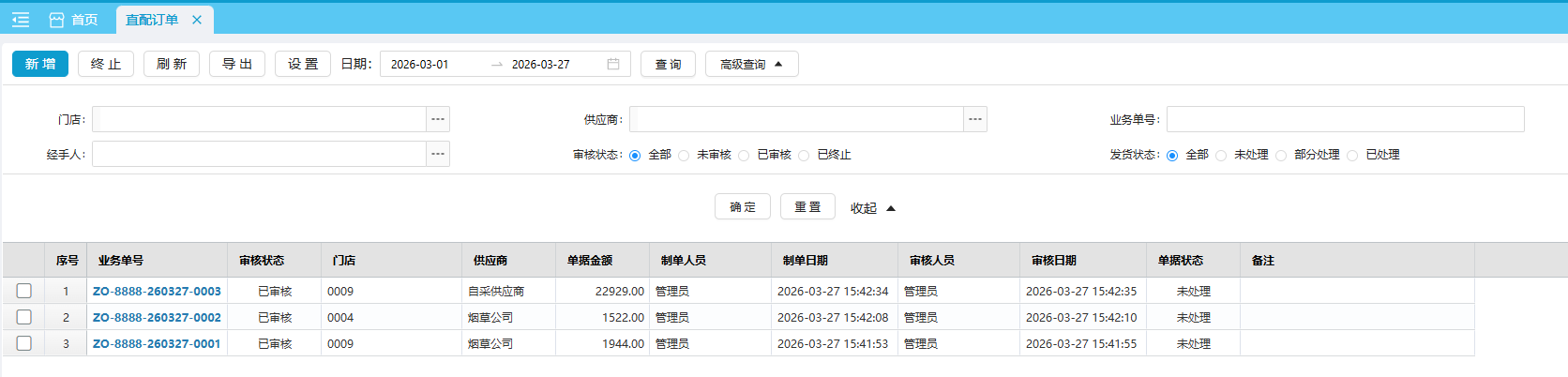Choose 部分处理 delivery status radio

(1281, 156)
